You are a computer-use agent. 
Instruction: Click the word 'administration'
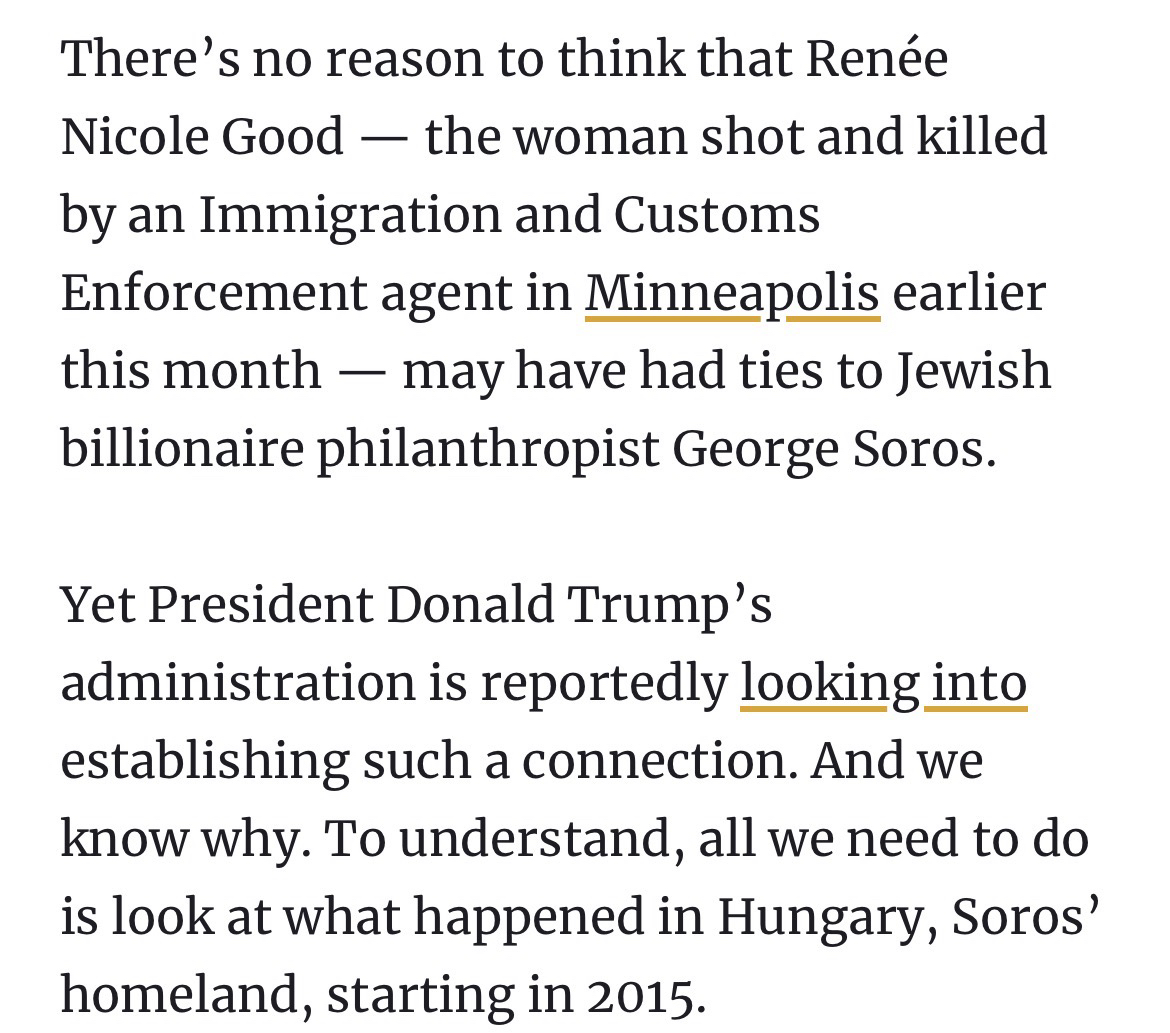[x=237, y=682]
